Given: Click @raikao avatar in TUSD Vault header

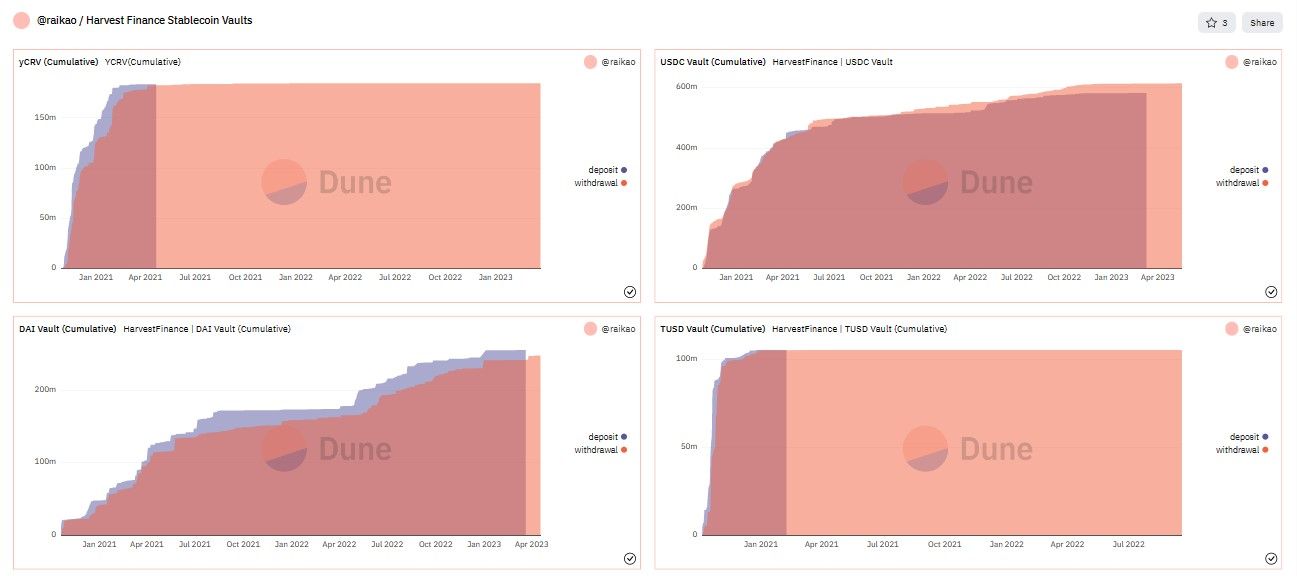Looking at the screenshot, I should (x=1231, y=329).
